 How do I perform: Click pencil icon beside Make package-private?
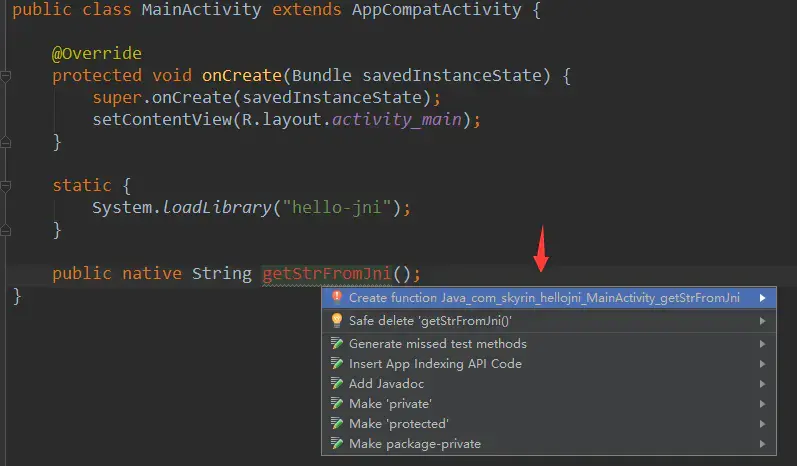pos(336,443)
